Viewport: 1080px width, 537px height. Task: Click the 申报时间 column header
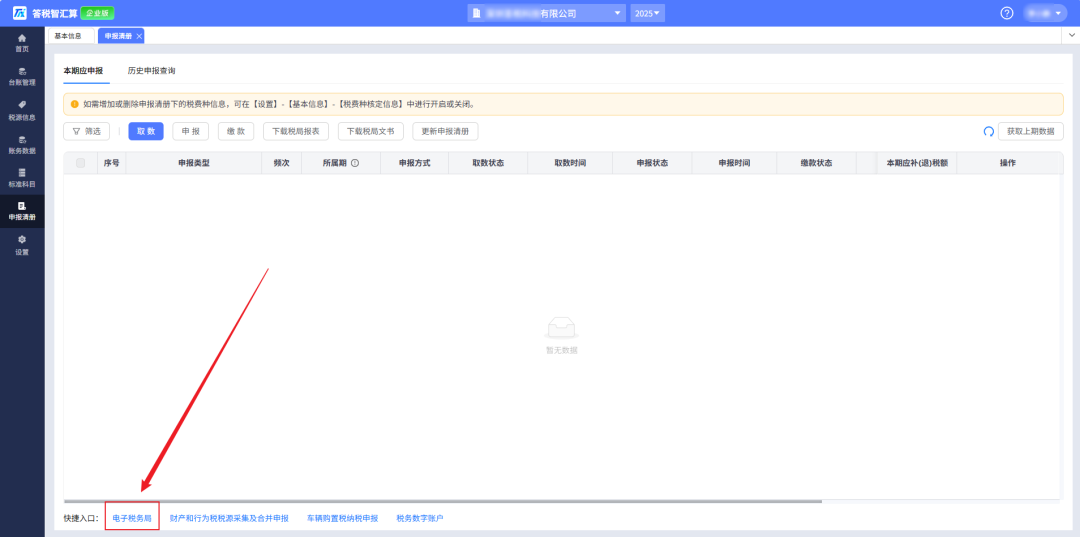tap(734, 163)
